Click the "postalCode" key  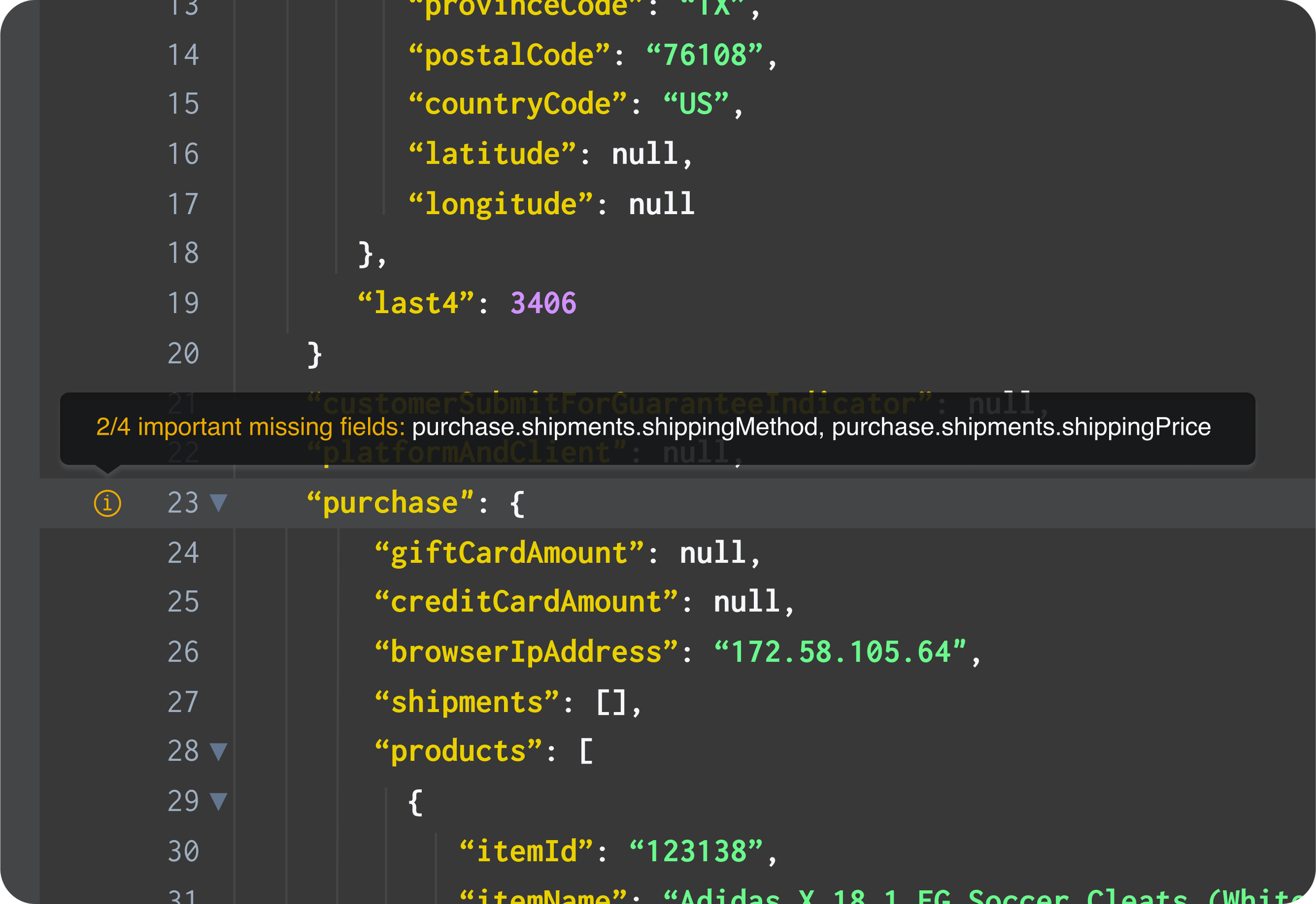(508, 55)
